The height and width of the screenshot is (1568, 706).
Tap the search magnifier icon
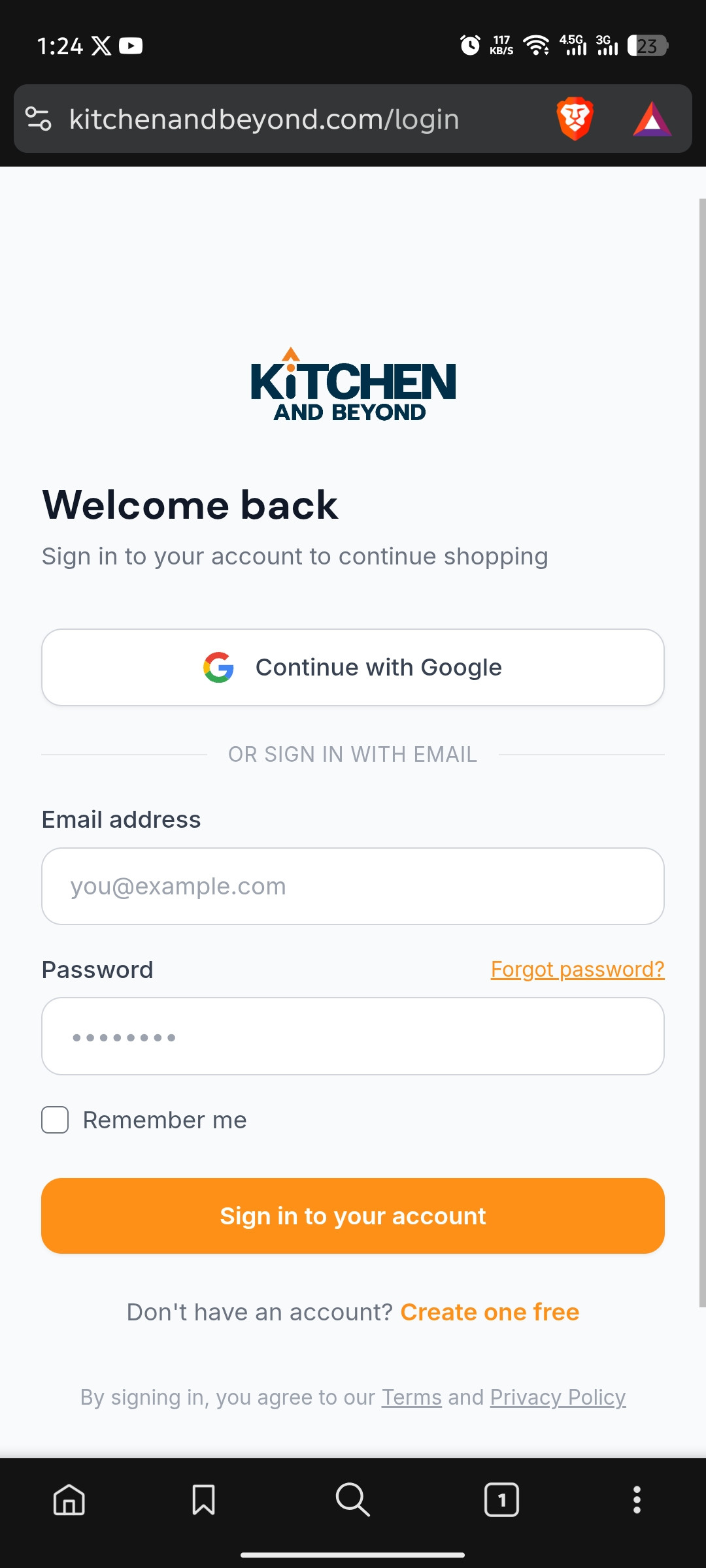(353, 1499)
